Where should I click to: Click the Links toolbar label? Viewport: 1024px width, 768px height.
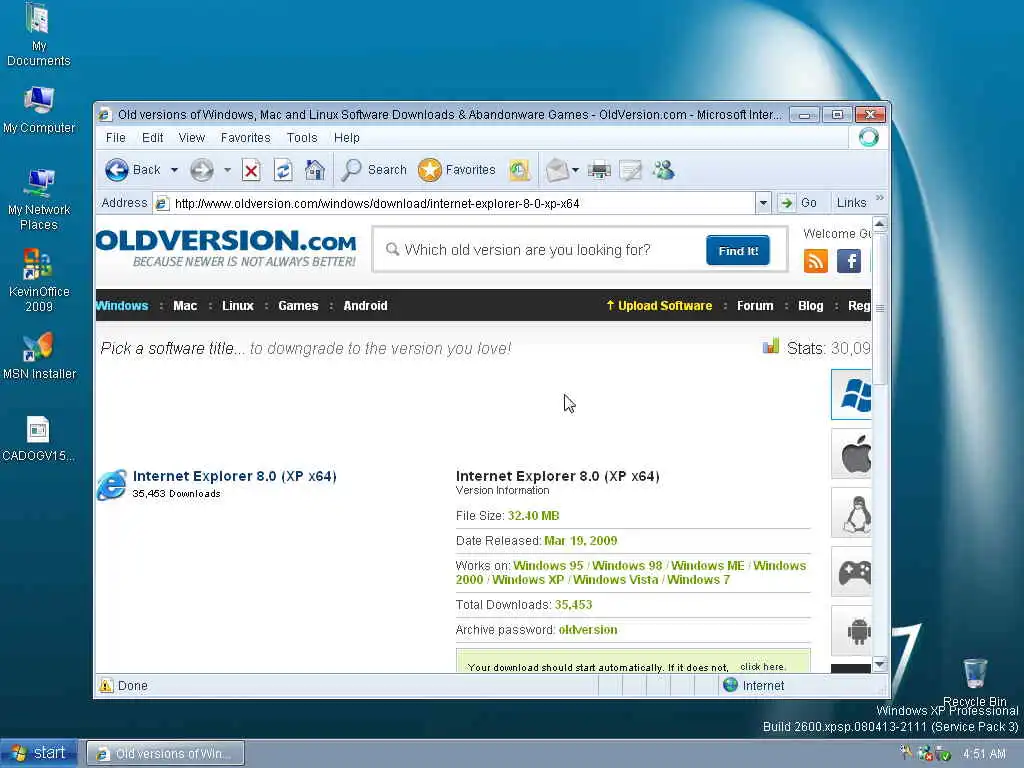pos(851,203)
